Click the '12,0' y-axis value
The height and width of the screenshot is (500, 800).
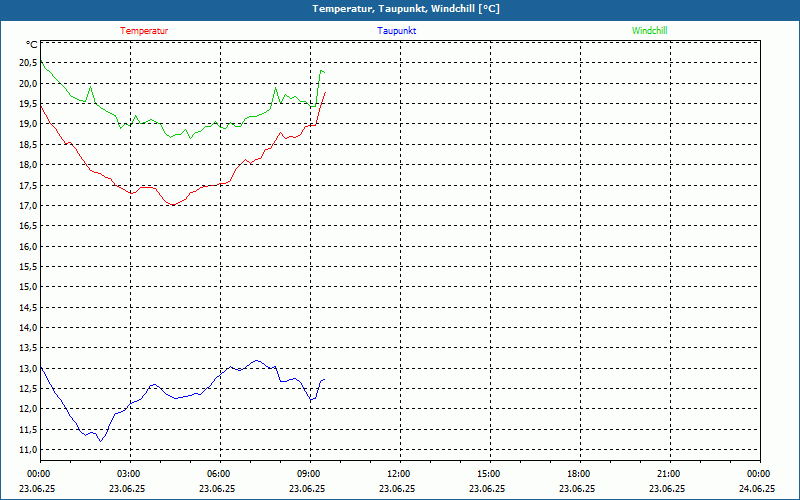29,409
